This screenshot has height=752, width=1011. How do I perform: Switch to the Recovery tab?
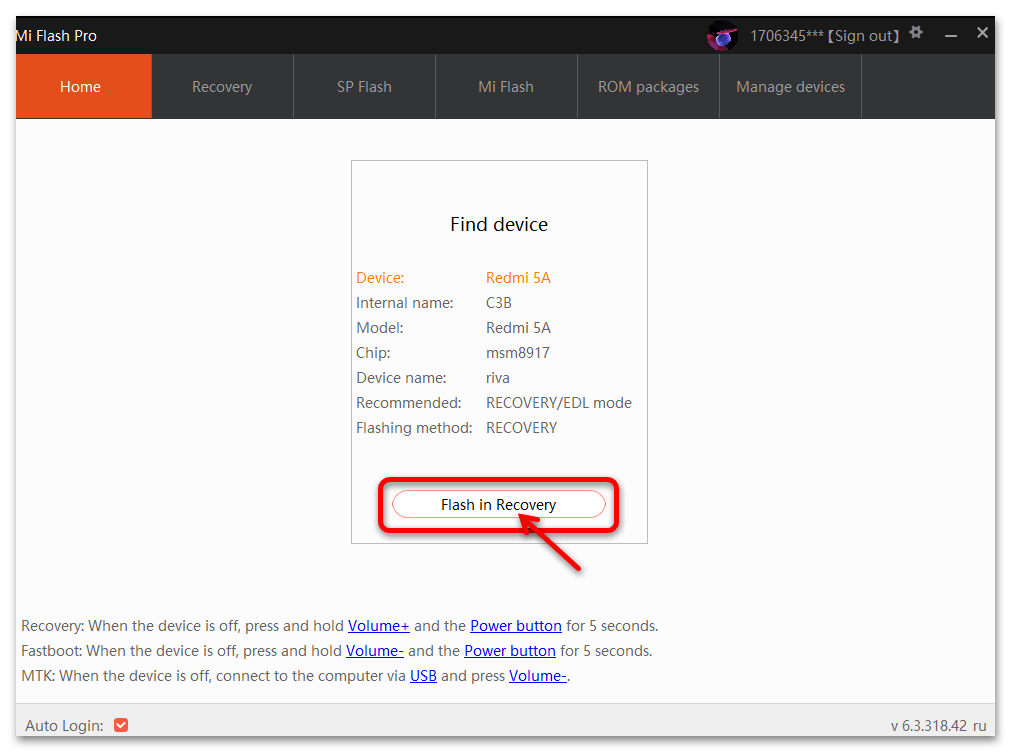click(222, 86)
